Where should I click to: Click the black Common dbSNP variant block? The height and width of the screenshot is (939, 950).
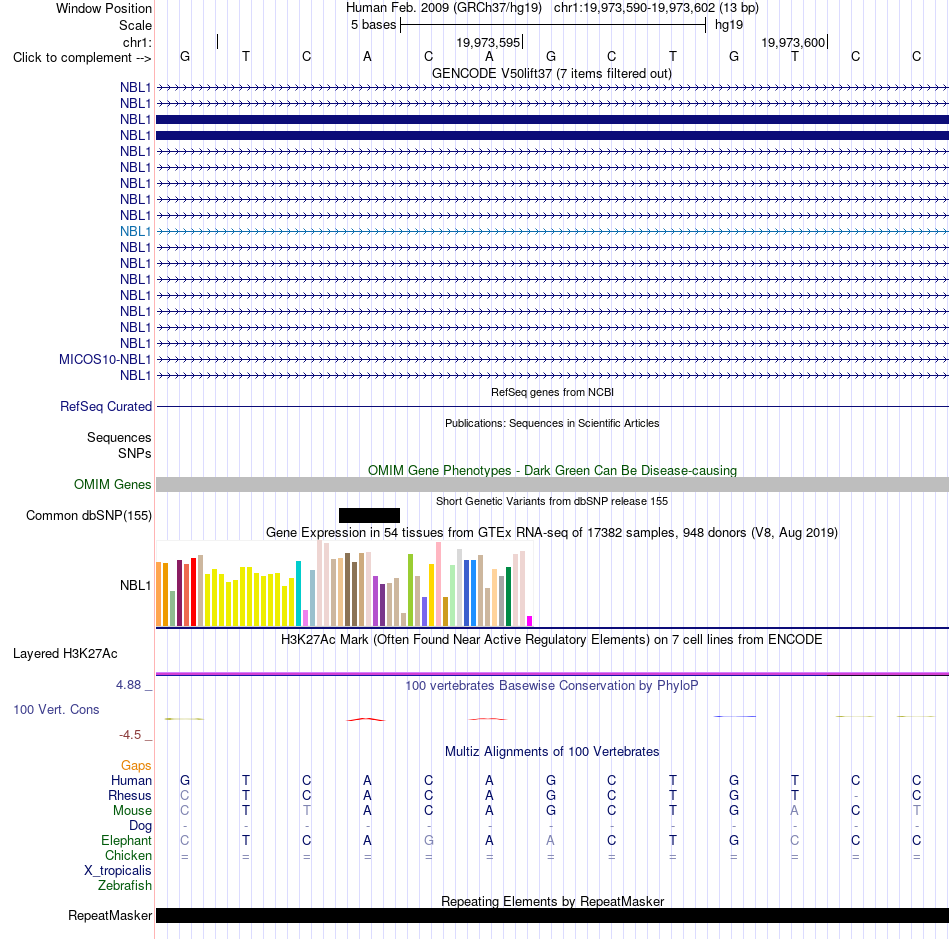[369, 516]
